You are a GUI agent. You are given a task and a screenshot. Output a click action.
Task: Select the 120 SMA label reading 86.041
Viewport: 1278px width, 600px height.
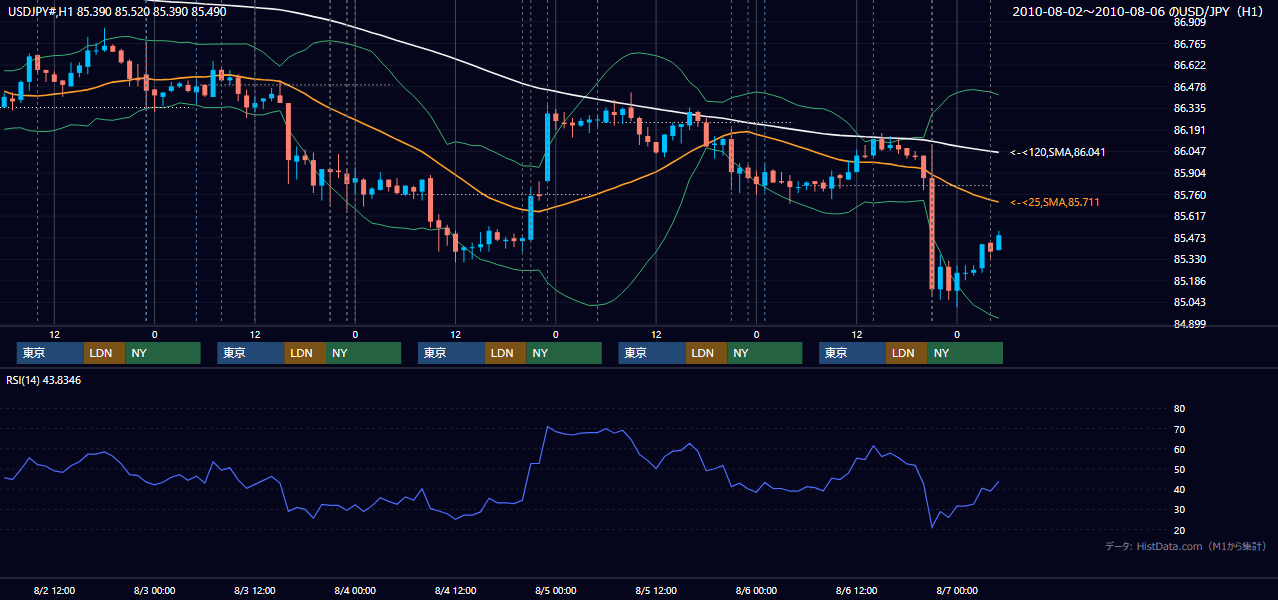tap(1057, 152)
